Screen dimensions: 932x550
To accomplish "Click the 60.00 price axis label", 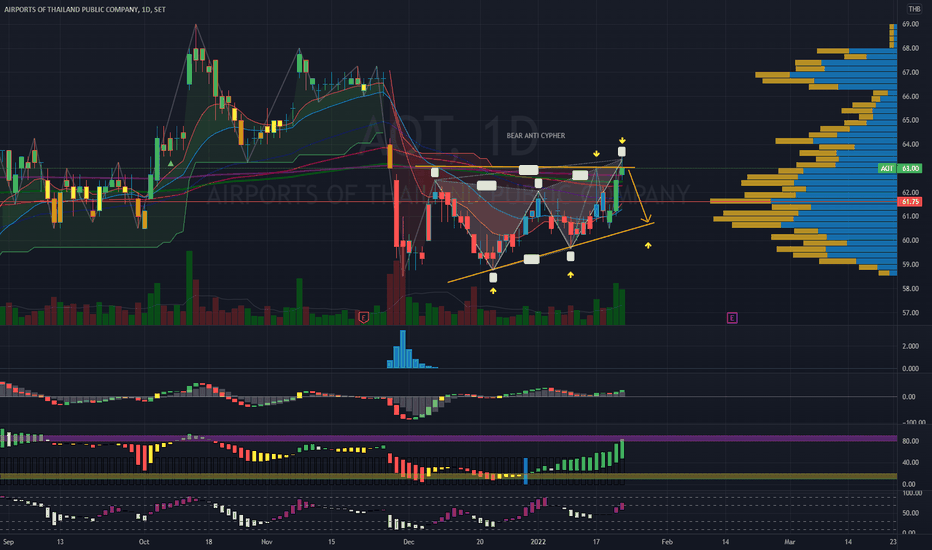I will tap(911, 241).
